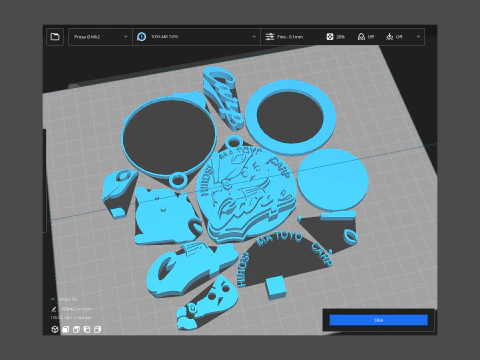The image size is (480, 360).
Task: Switch to front view cube icon
Action: point(66,329)
